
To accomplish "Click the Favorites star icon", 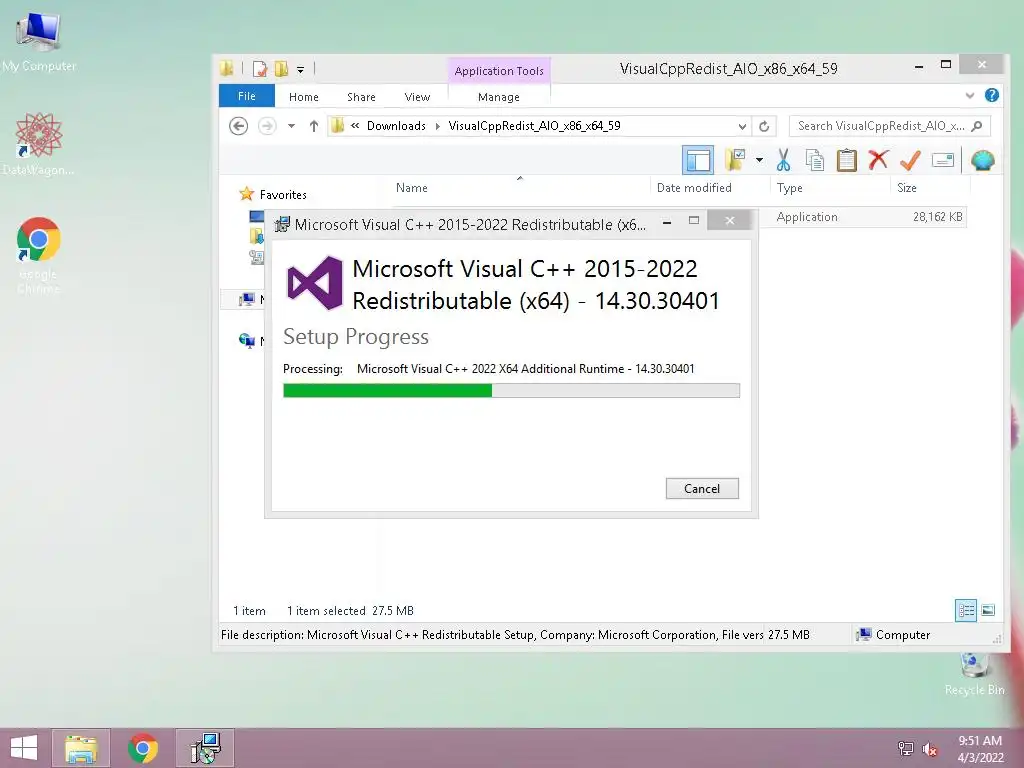I will coord(246,194).
